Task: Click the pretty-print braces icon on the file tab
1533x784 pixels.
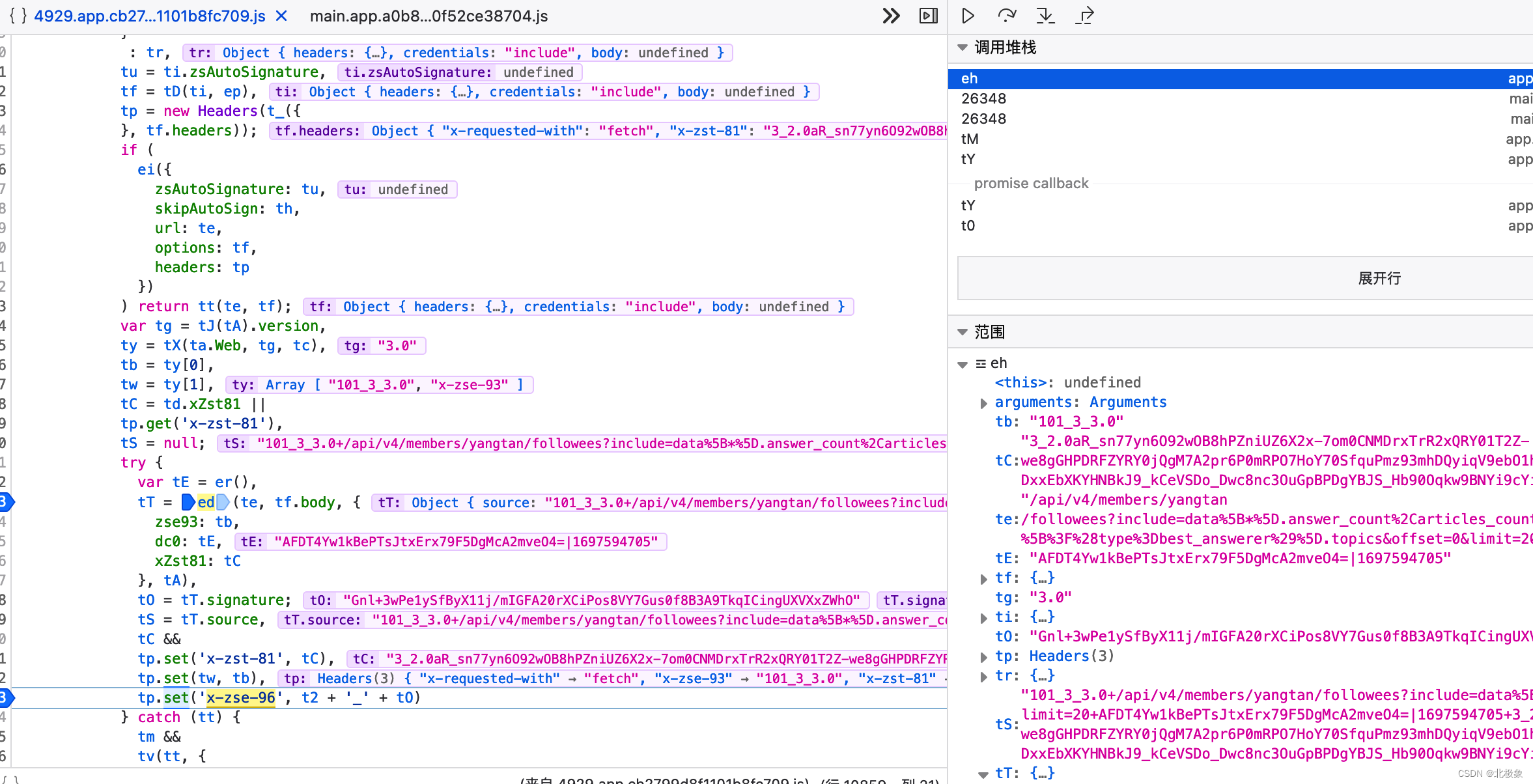Action: 18,16
